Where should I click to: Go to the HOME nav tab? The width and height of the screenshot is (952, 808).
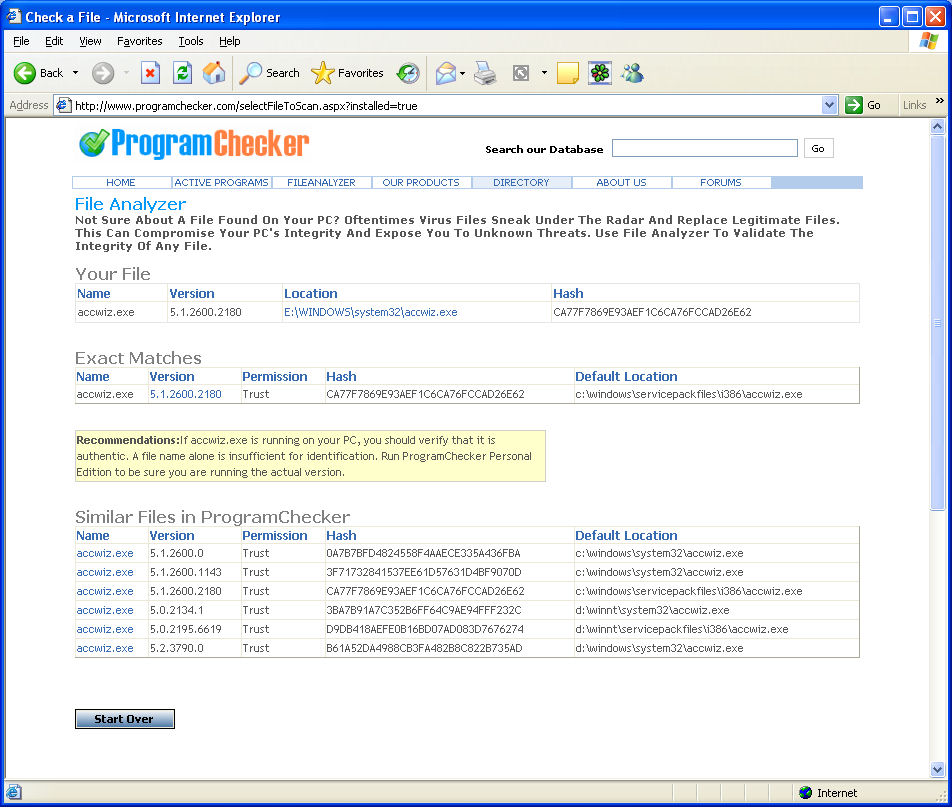click(x=121, y=183)
